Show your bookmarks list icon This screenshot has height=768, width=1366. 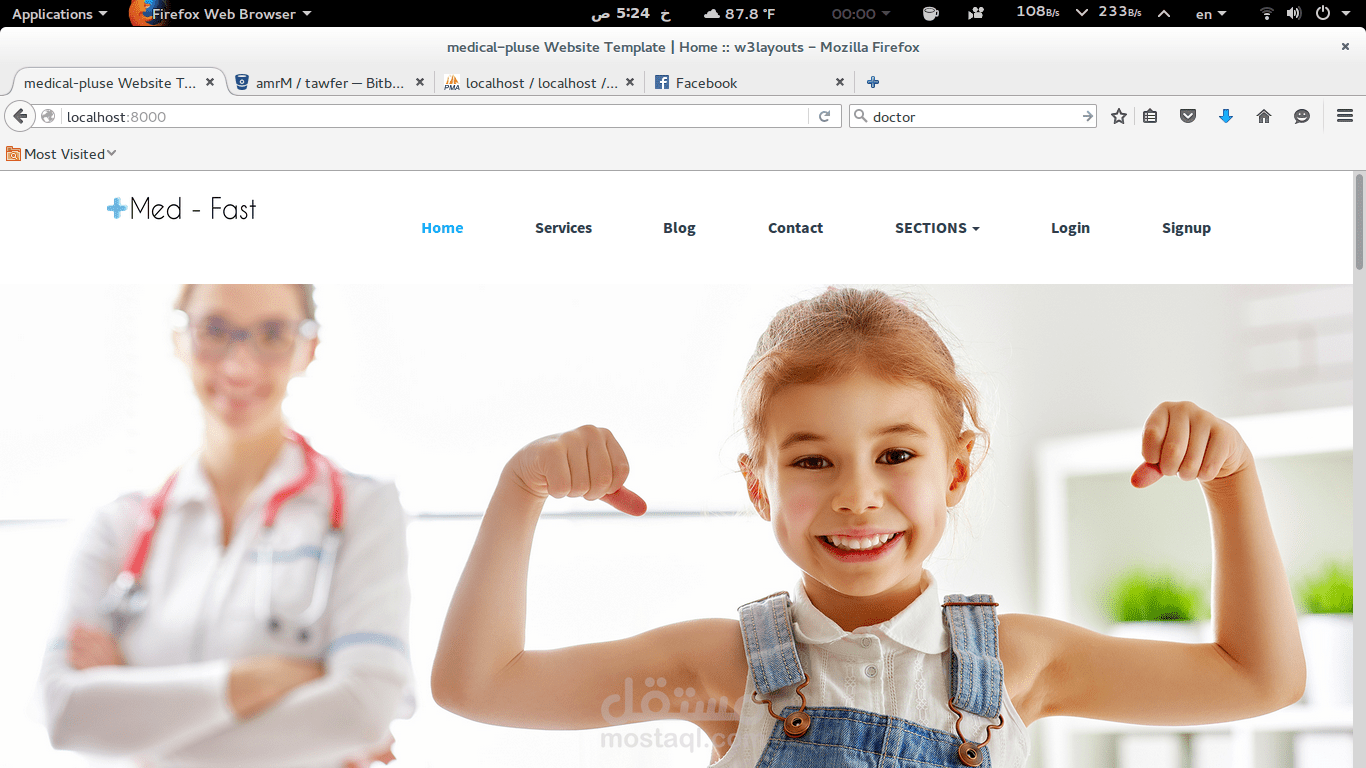point(1150,117)
